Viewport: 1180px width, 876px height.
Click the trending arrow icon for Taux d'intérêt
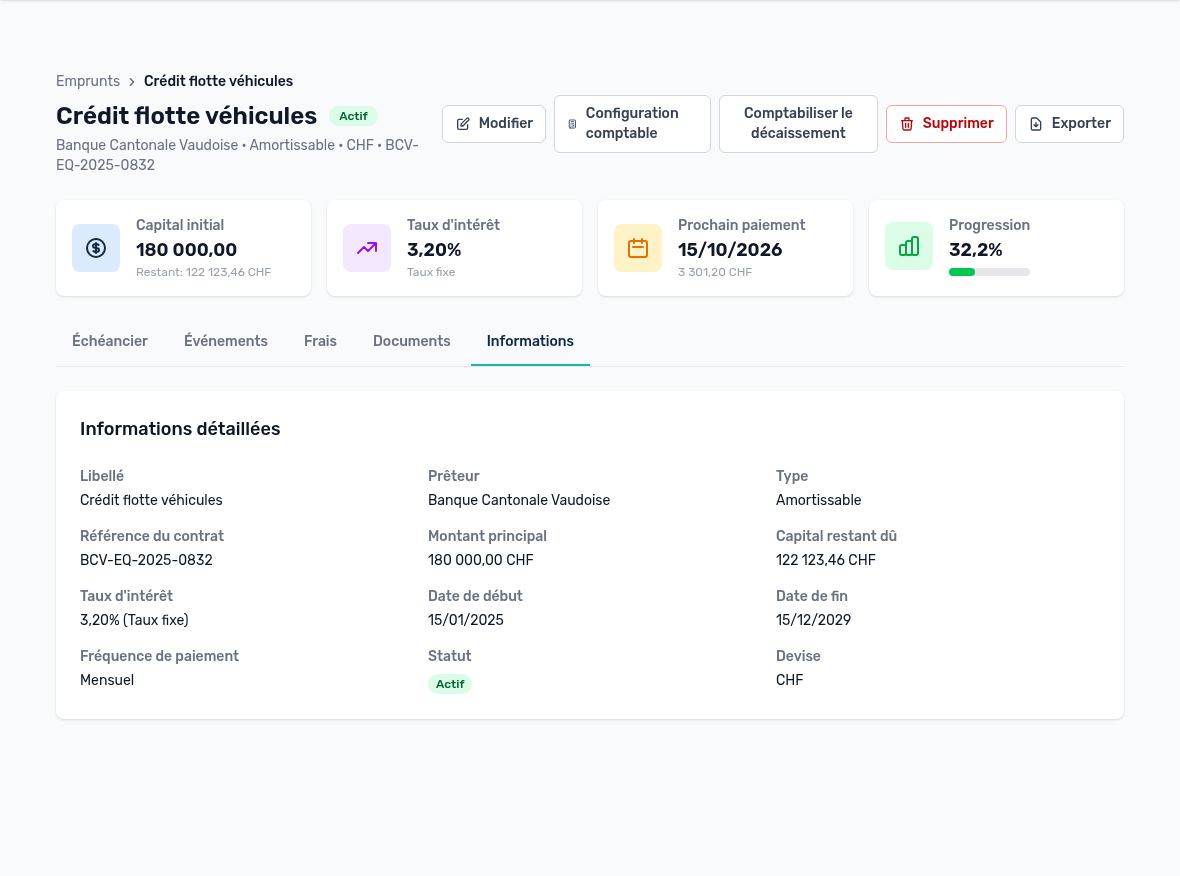pyautogui.click(x=366, y=248)
